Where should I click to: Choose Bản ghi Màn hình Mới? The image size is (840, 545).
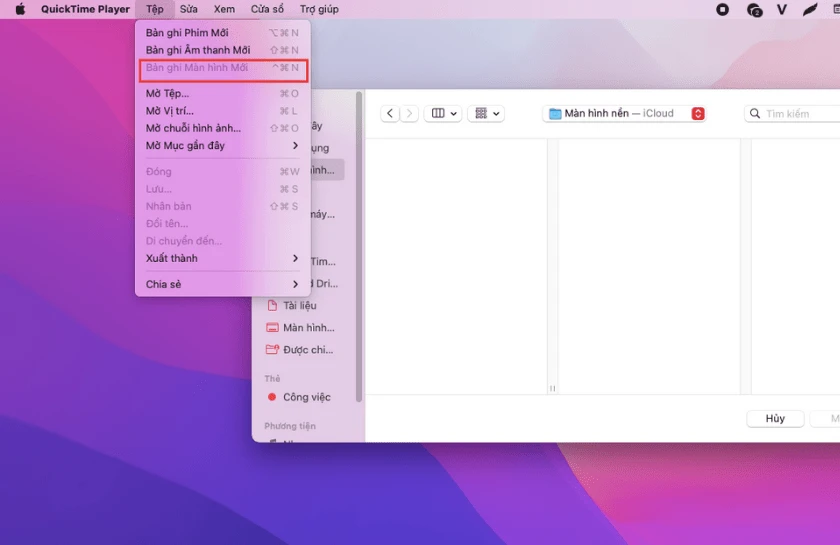click(222, 68)
